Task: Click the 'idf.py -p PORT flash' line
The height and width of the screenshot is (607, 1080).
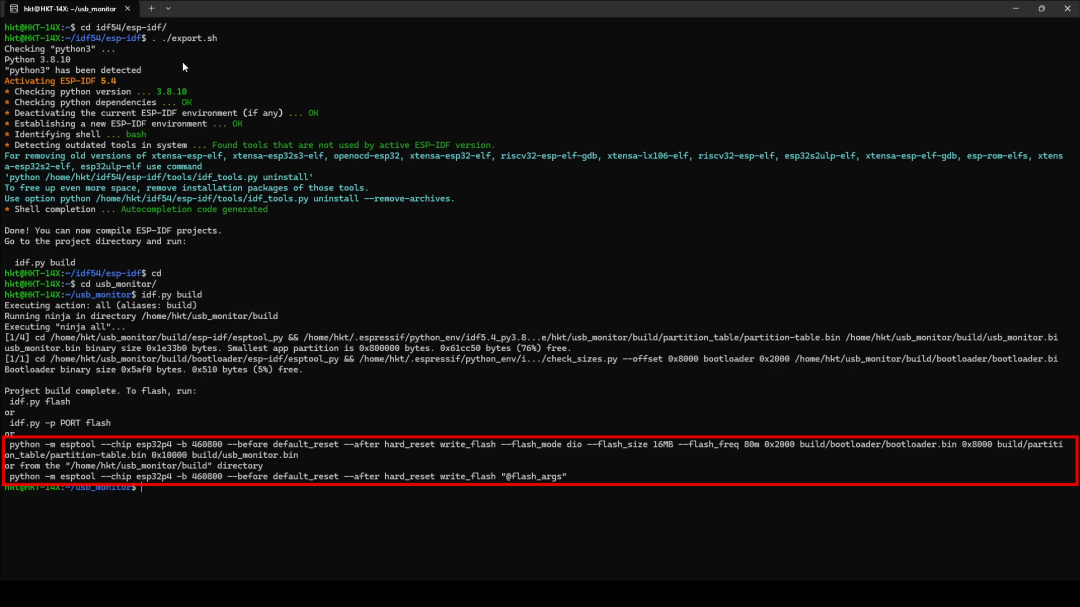Action: click(x=60, y=423)
